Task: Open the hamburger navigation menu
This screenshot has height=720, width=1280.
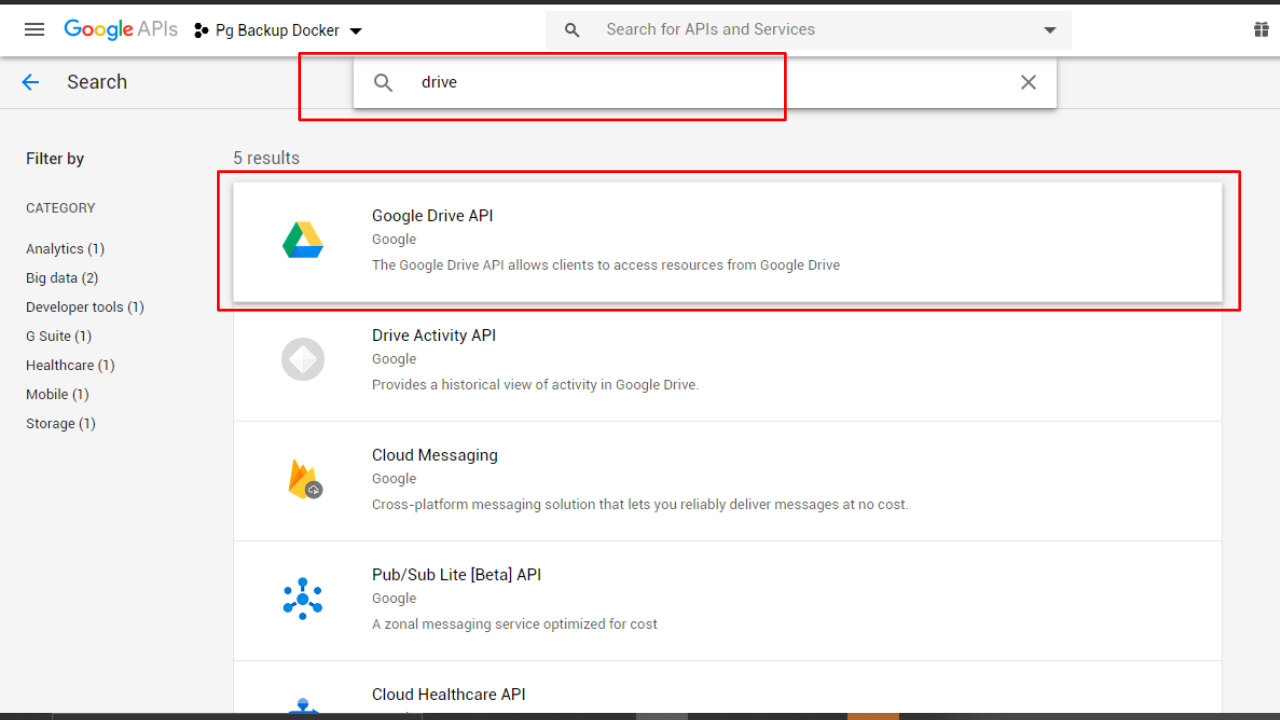Action: coord(34,30)
